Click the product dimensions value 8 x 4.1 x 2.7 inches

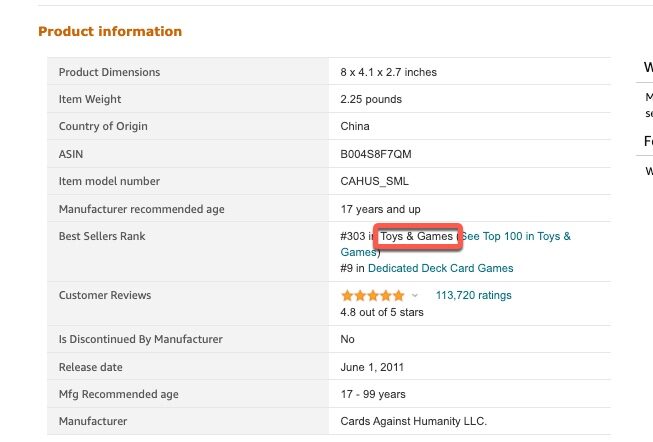tap(389, 72)
